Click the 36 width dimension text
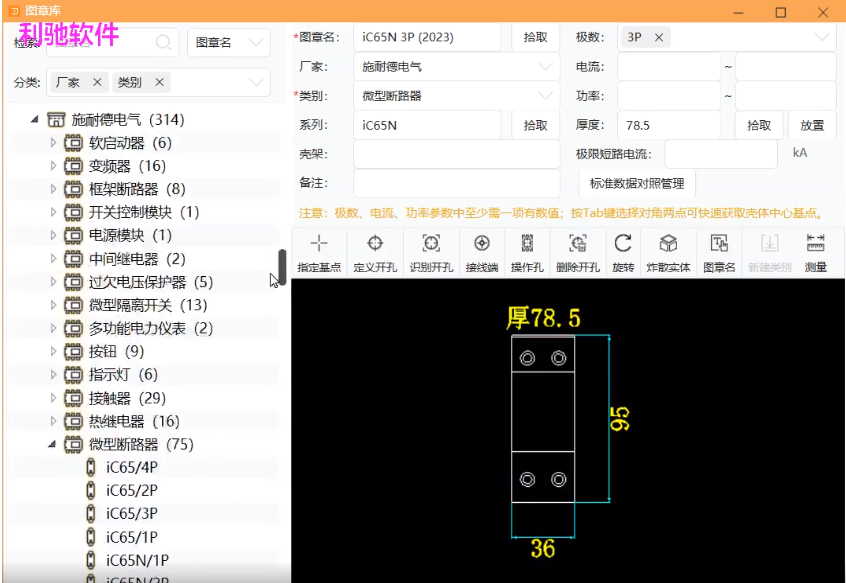Screen dimensions: 846x583 tap(543, 549)
